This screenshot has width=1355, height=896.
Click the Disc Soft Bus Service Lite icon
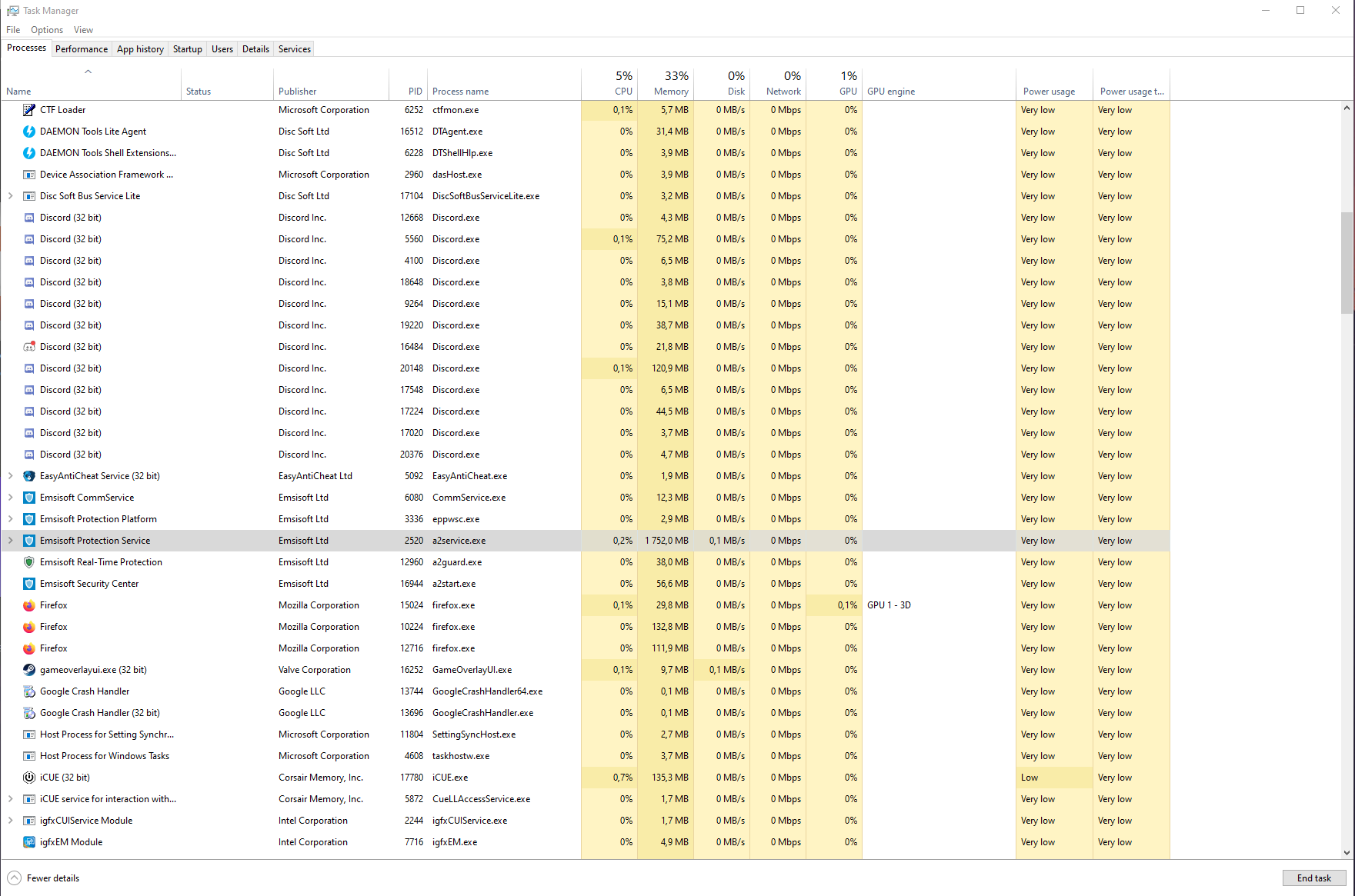tap(29, 196)
